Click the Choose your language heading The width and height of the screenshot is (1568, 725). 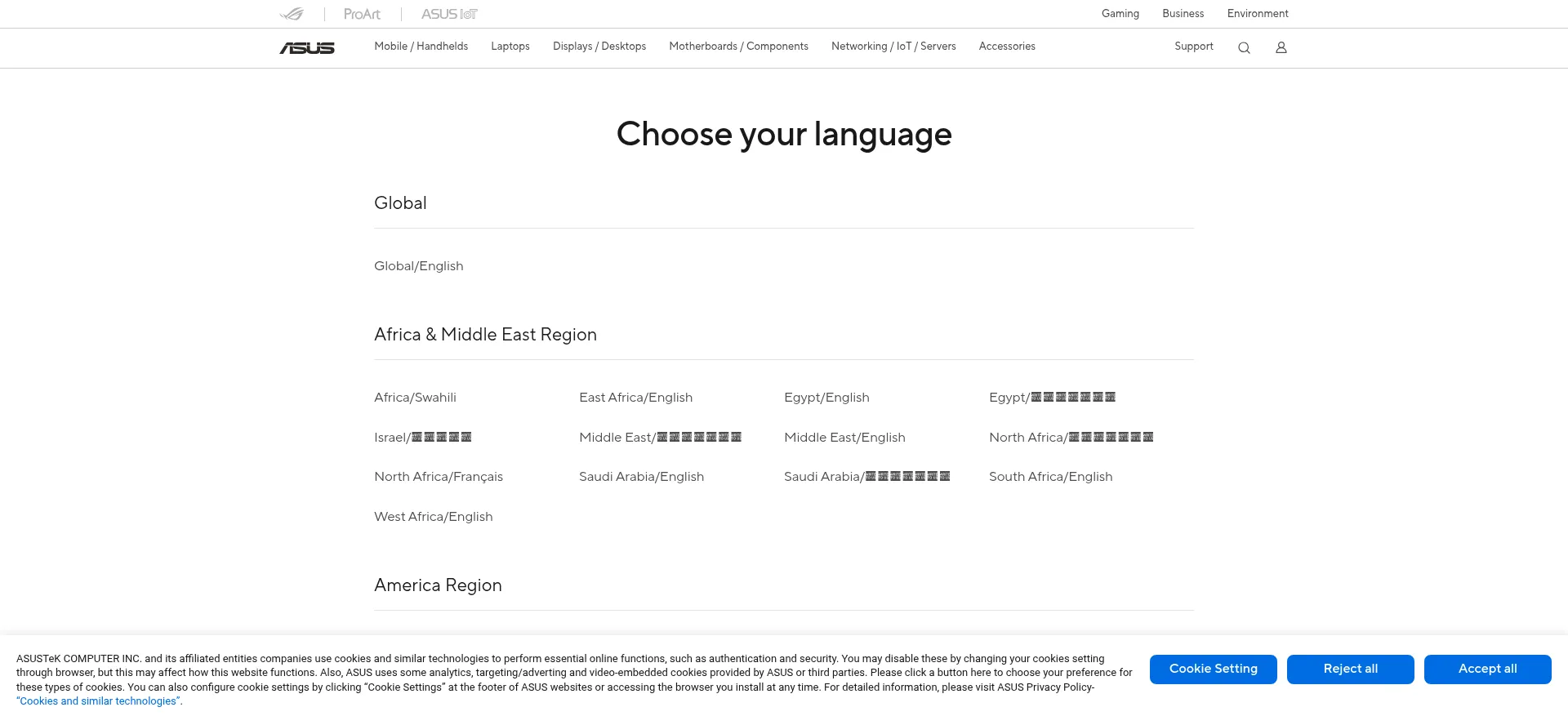(x=784, y=135)
